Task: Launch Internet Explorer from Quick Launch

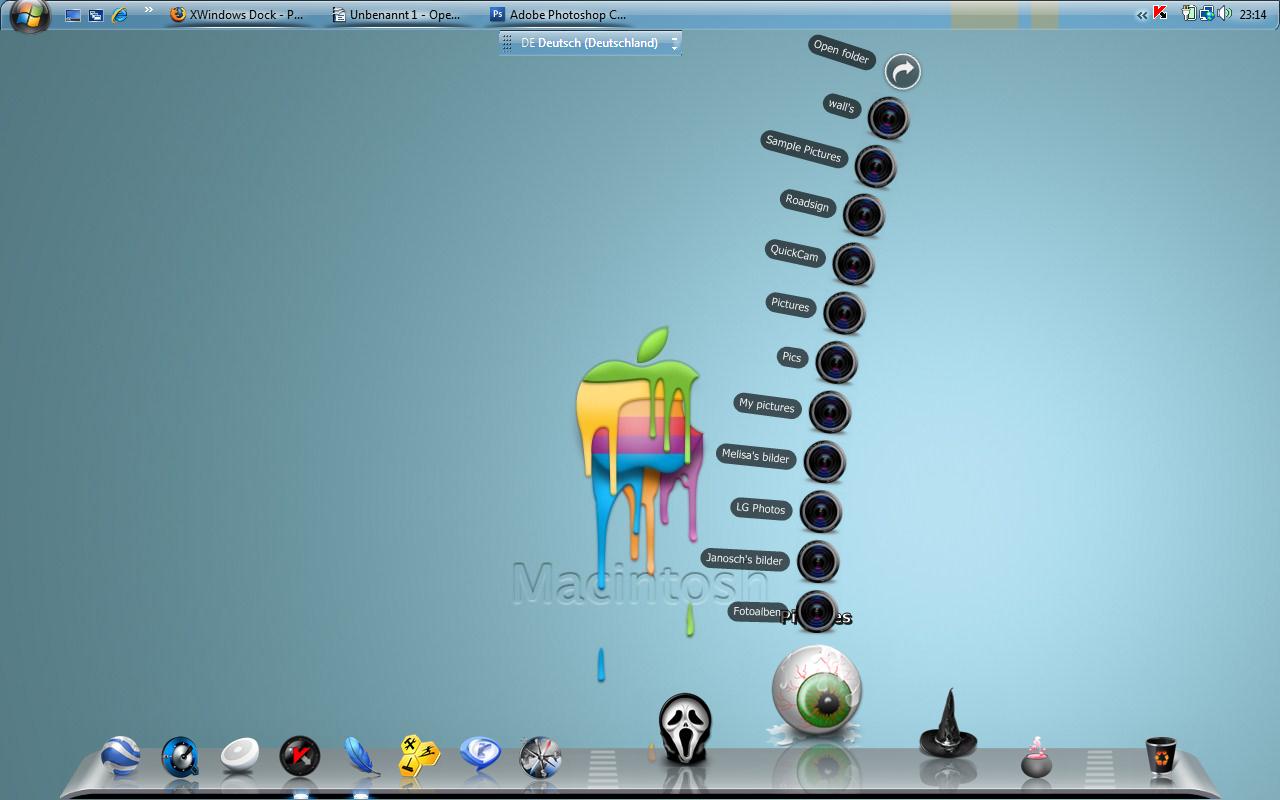Action: [x=120, y=15]
